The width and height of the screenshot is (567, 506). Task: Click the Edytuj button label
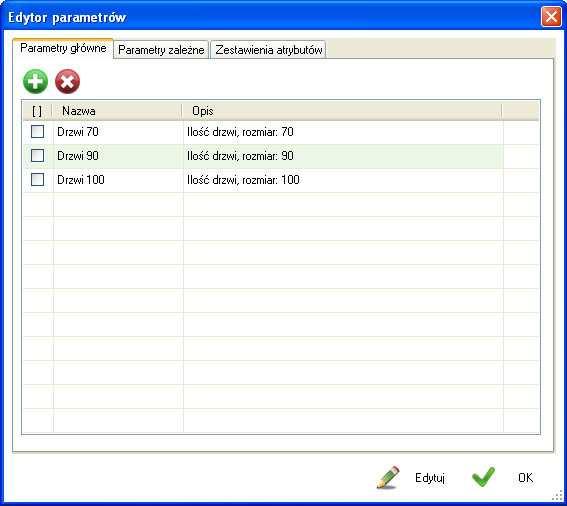pyautogui.click(x=430, y=478)
